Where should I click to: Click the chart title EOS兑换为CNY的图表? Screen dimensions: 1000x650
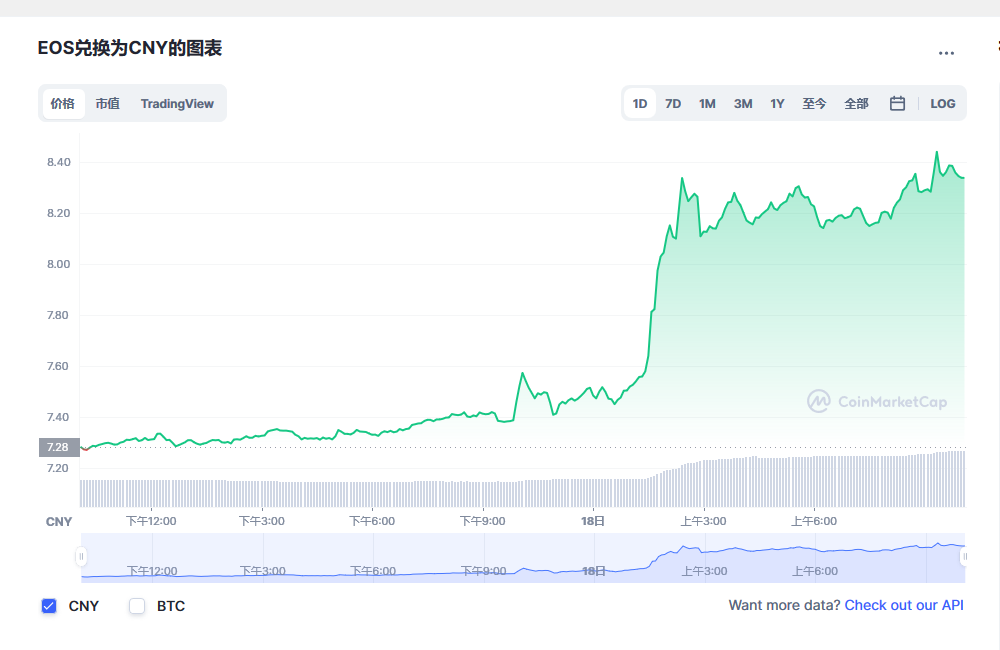129,48
